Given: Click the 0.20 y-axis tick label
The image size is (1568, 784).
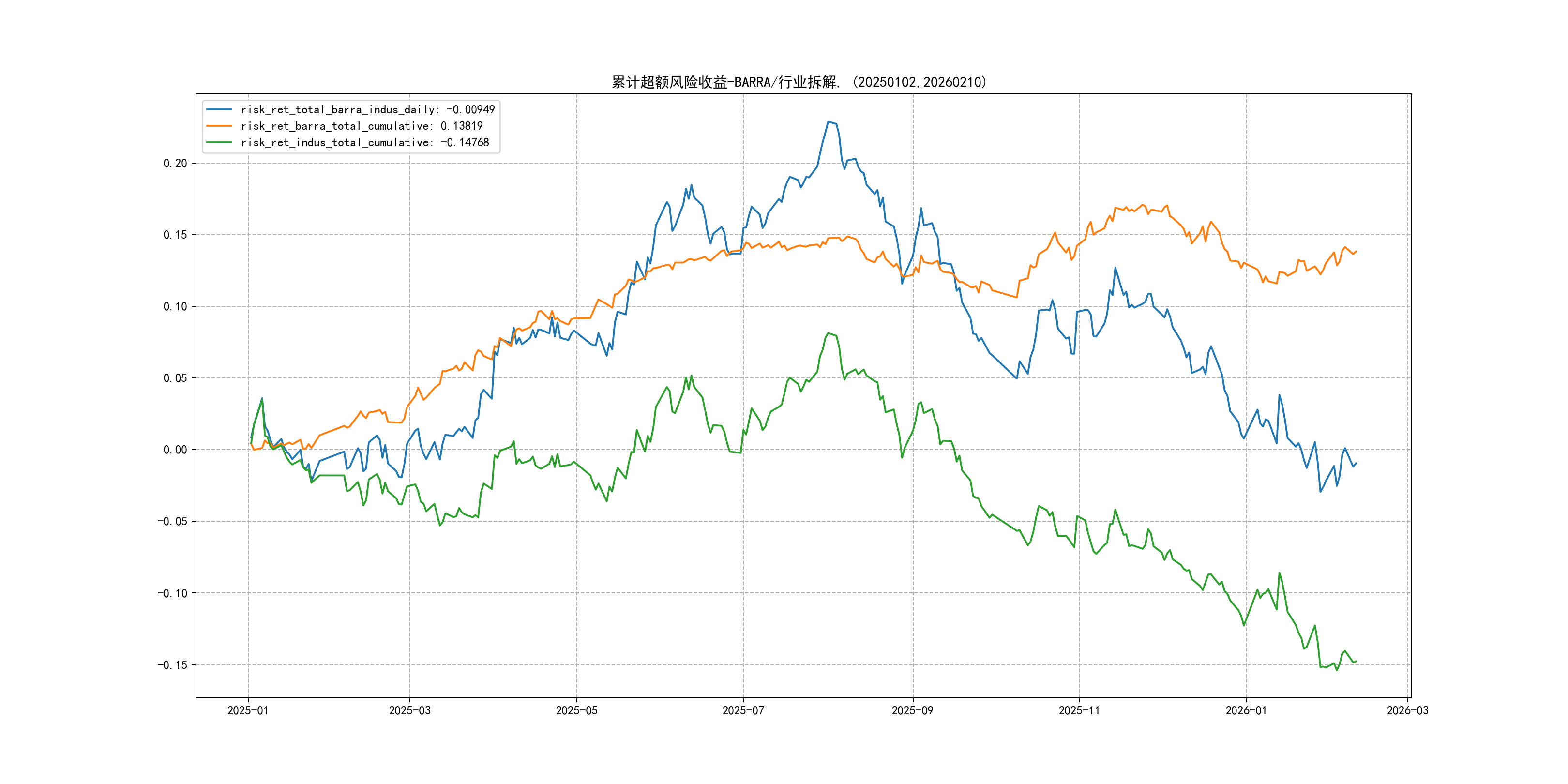Looking at the screenshot, I should point(175,163).
